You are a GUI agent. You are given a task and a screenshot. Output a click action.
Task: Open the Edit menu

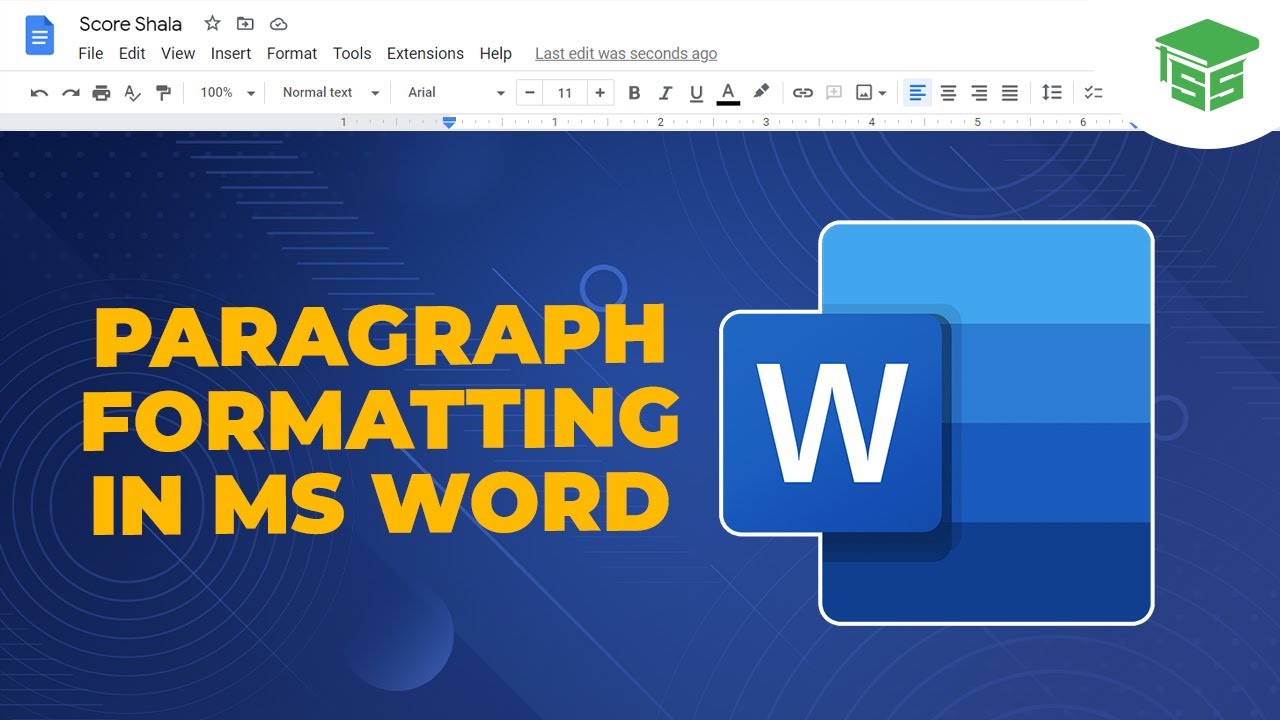pyautogui.click(x=132, y=54)
